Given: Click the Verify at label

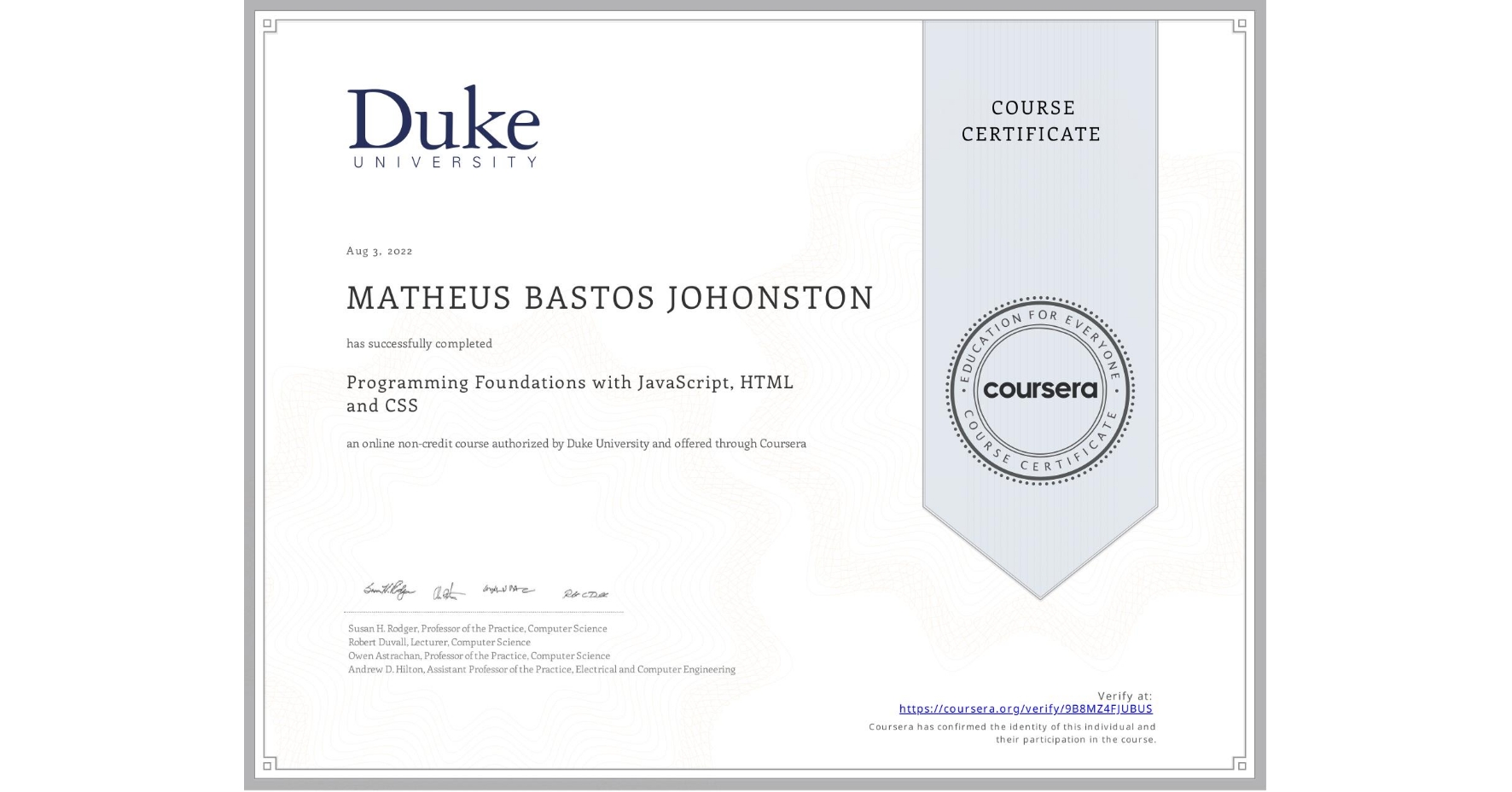Looking at the screenshot, I should (x=1126, y=695).
